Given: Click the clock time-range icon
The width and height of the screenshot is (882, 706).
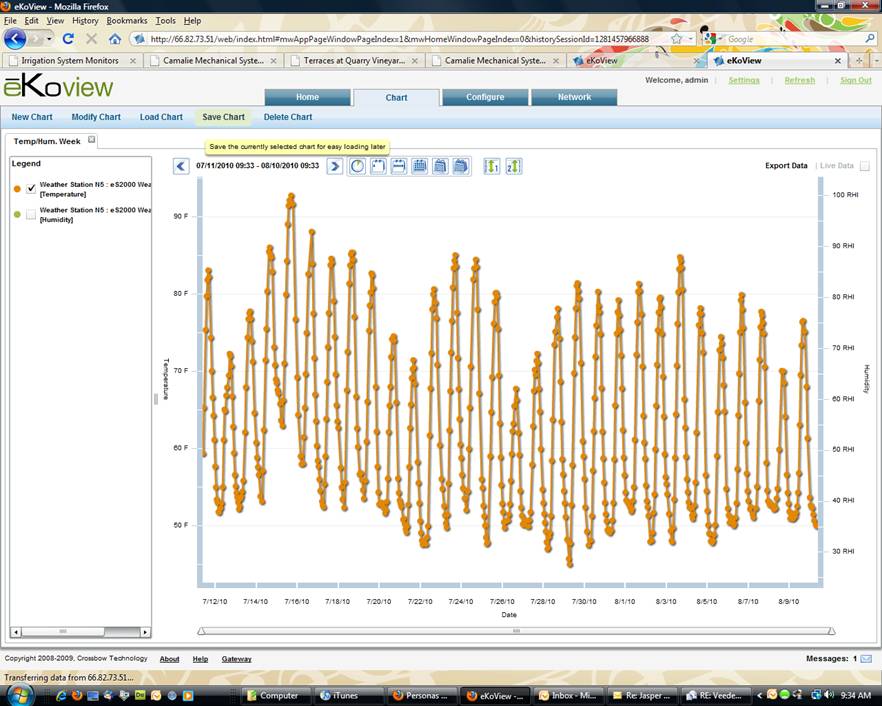Looking at the screenshot, I should click(x=357, y=166).
